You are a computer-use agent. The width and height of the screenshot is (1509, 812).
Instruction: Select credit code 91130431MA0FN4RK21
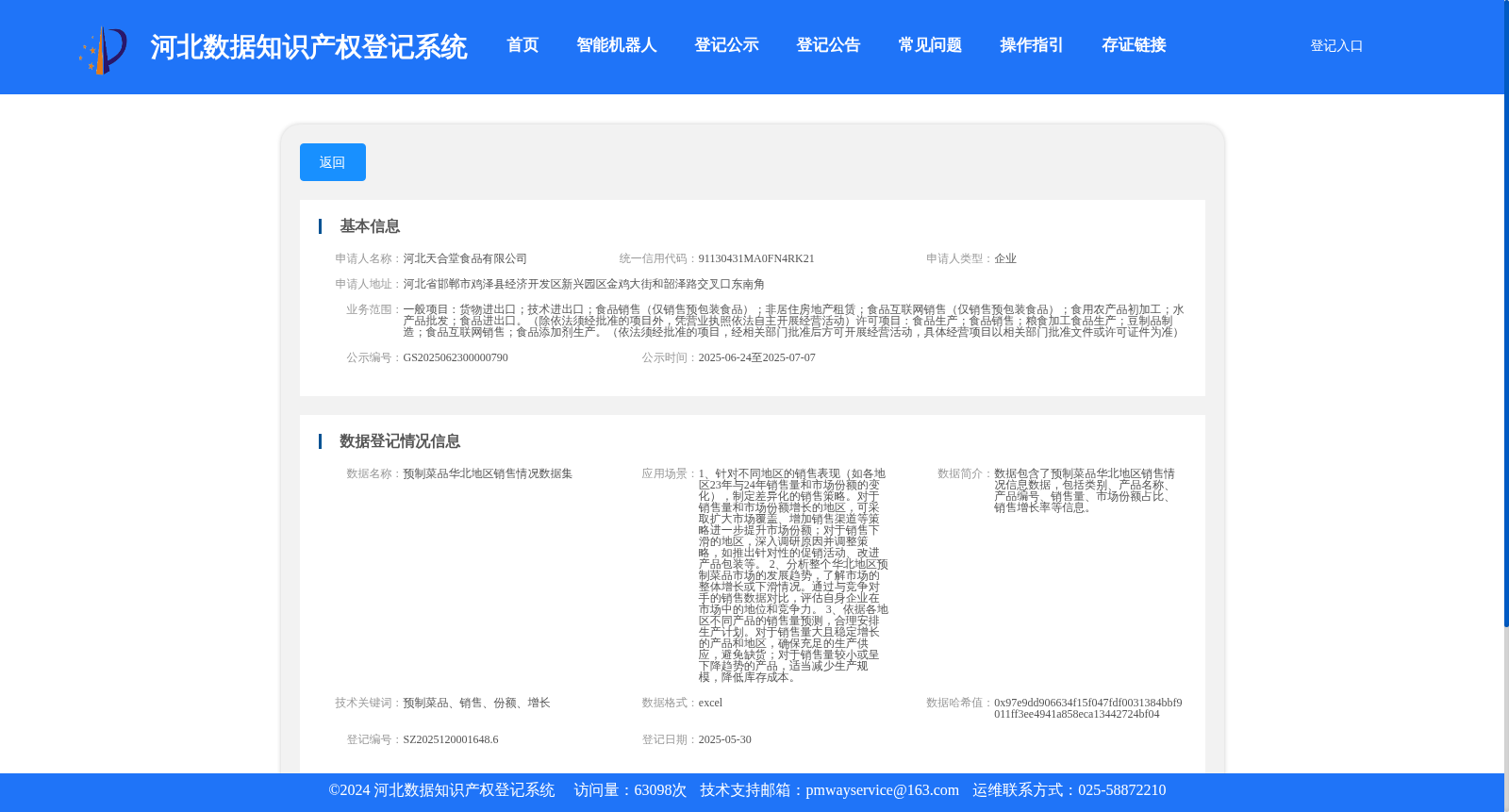tap(756, 258)
